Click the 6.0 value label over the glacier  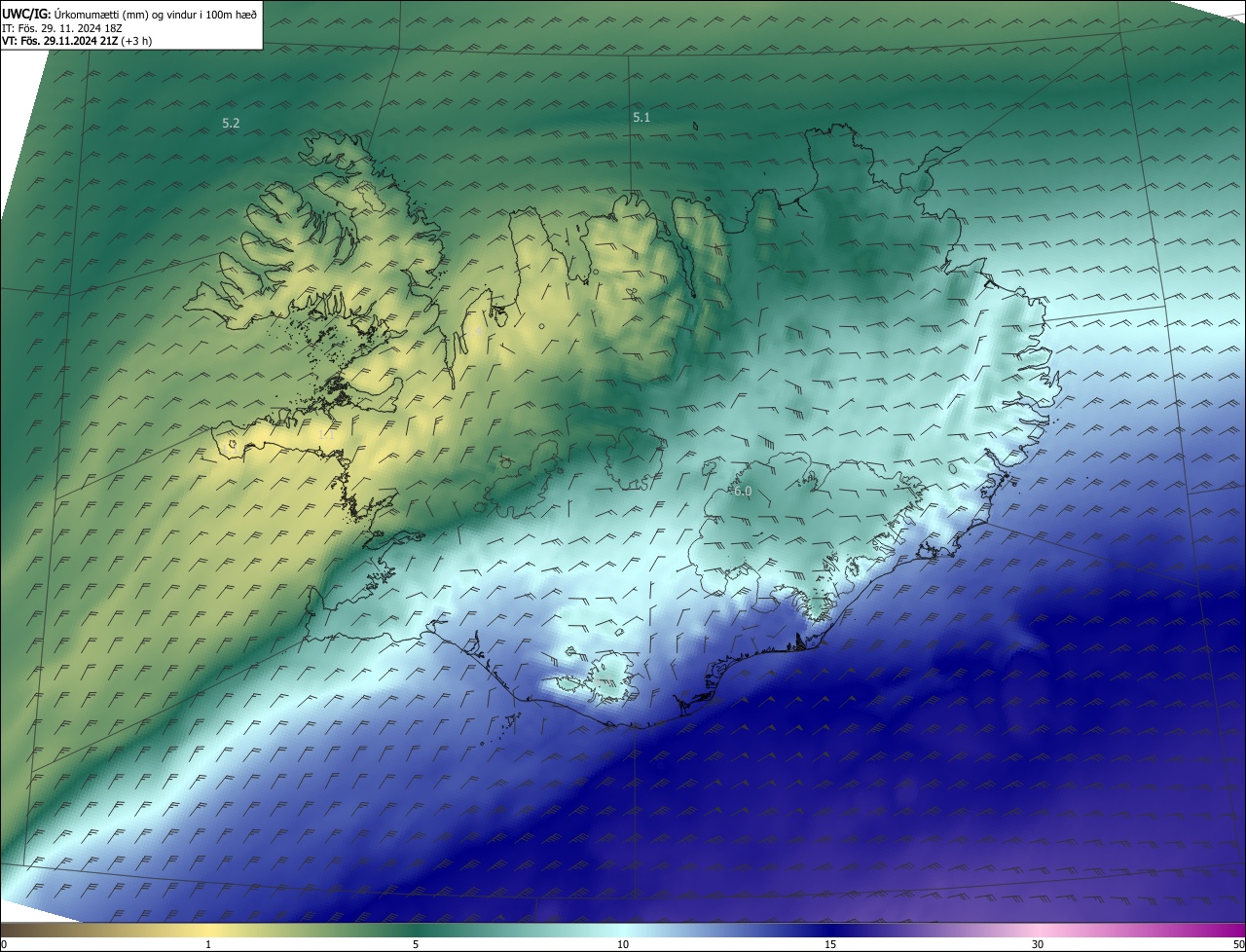[743, 492]
